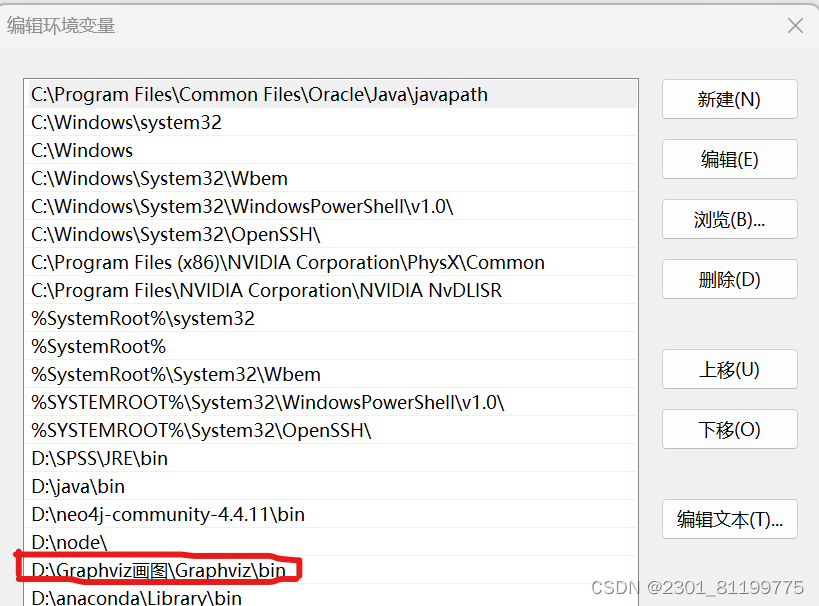Image resolution: width=819 pixels, height=606 pixels.
Task: Select the Windows OpenSSH path entry
Action: click(x=170, y=234)
